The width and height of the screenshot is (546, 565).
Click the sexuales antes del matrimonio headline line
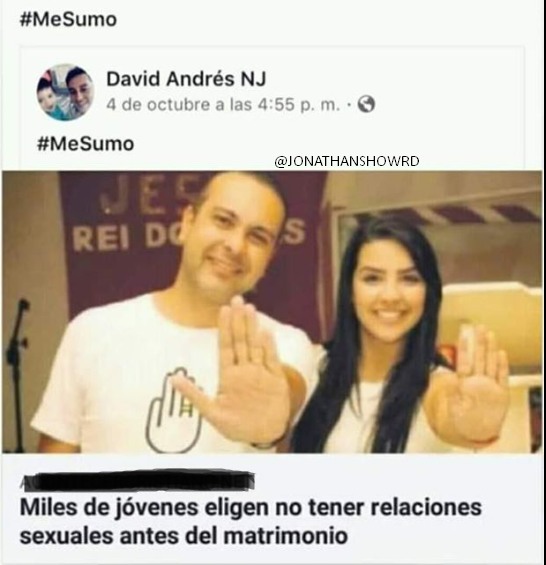(x=184, y=536)
